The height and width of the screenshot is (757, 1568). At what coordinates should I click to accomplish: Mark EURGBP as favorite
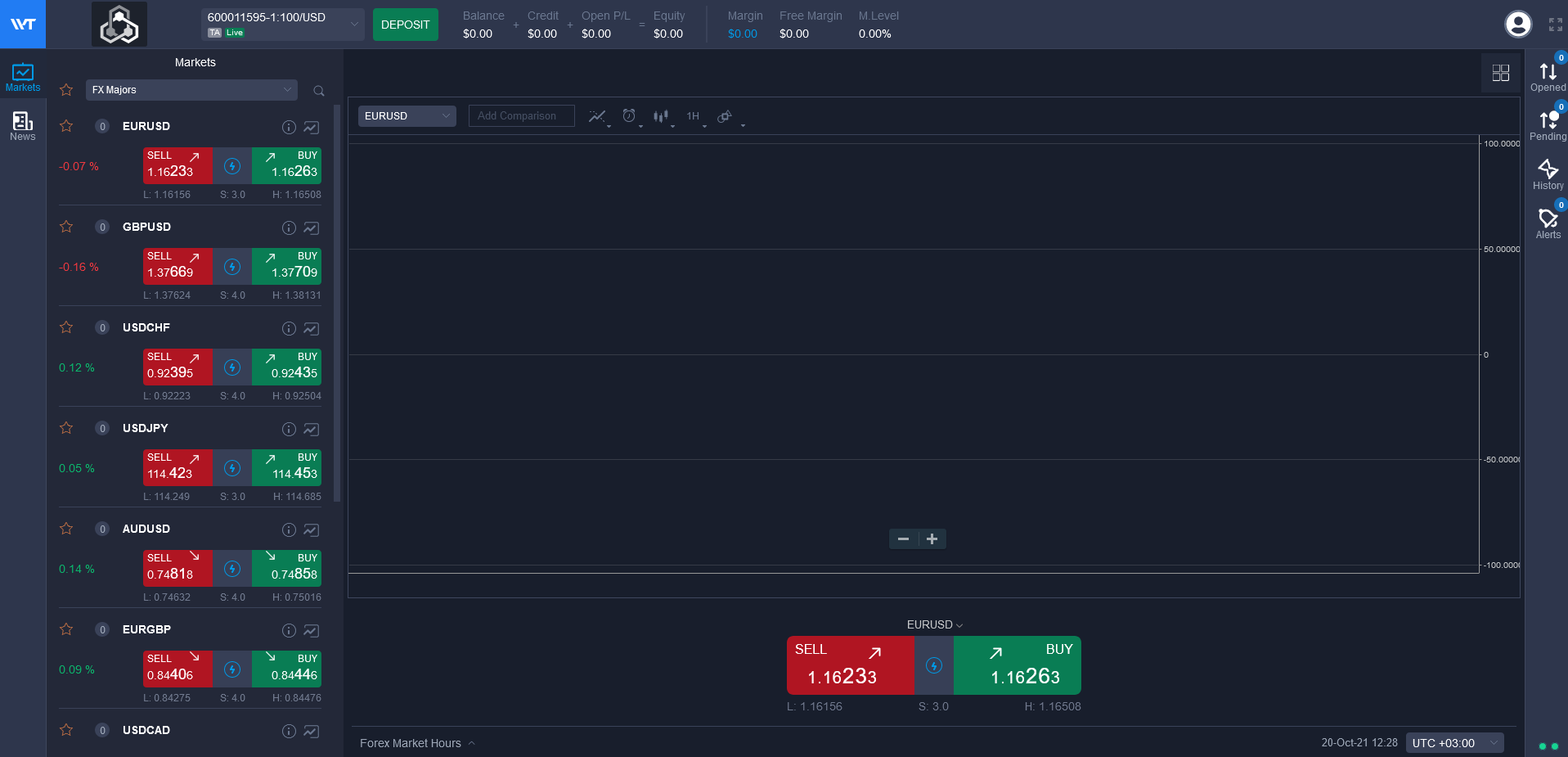[x=66, y=629]
